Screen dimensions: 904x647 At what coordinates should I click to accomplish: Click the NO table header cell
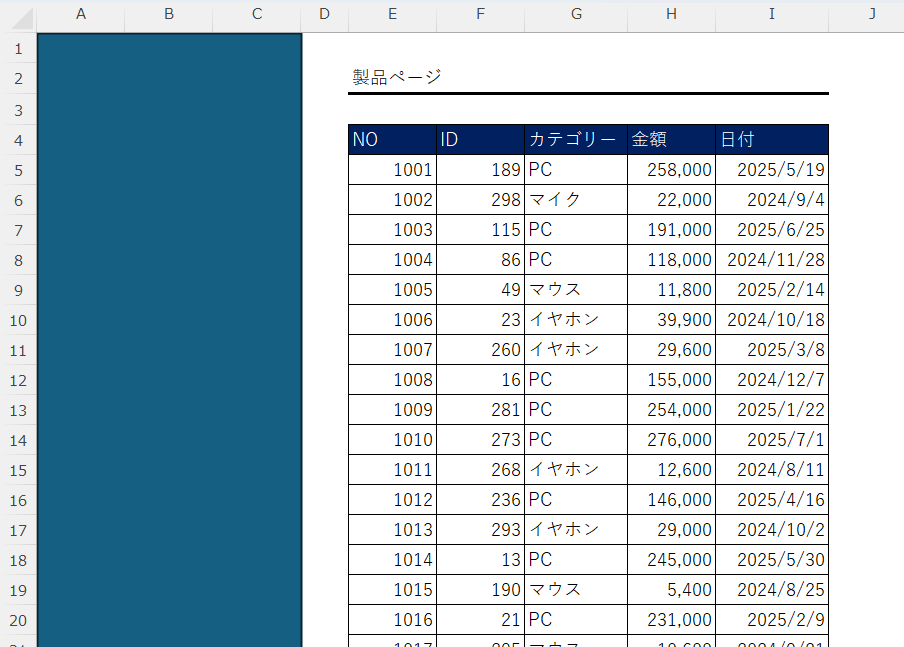(x=392, y=140)
